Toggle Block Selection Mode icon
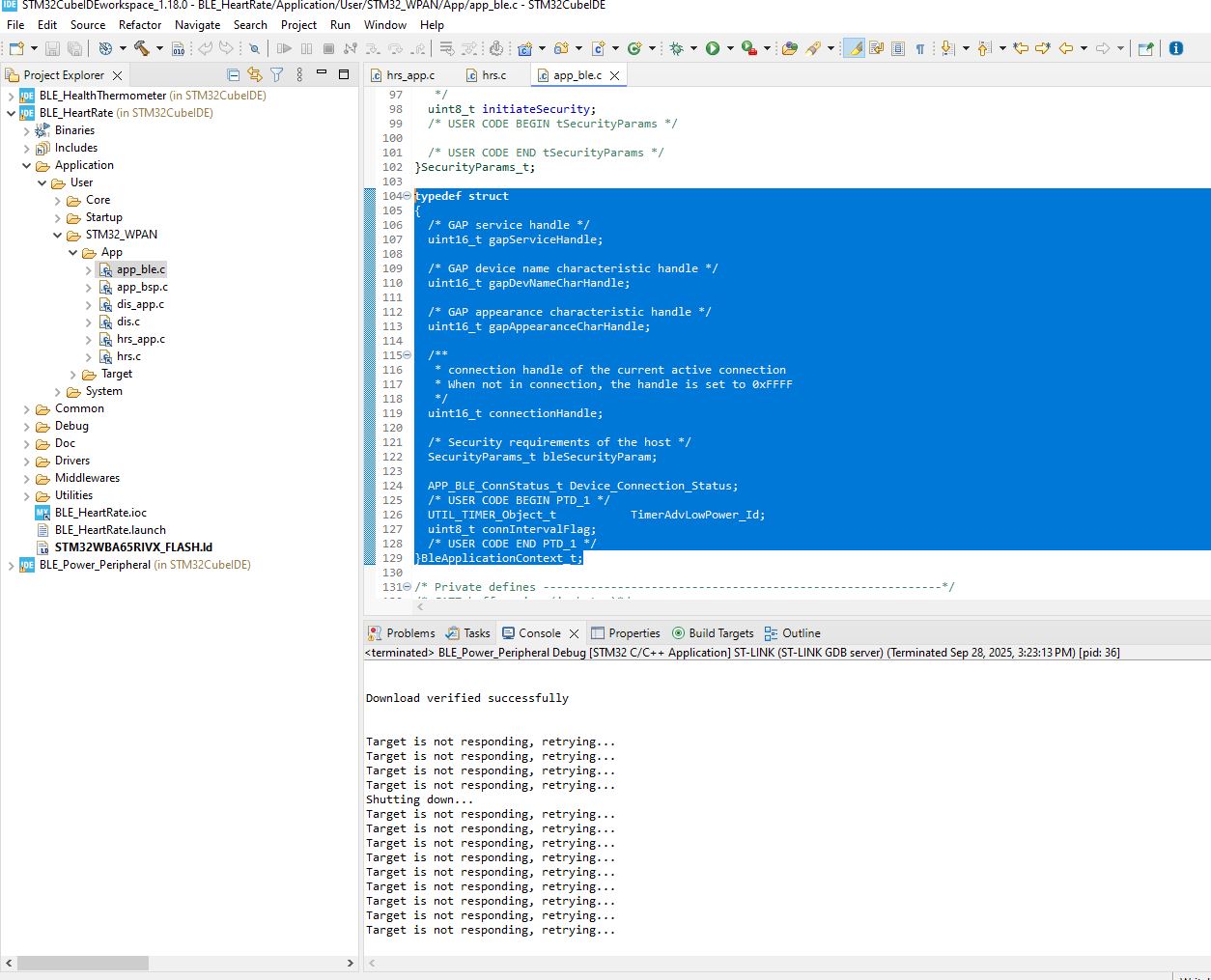Screen dimensions: 1211x980 898,48
